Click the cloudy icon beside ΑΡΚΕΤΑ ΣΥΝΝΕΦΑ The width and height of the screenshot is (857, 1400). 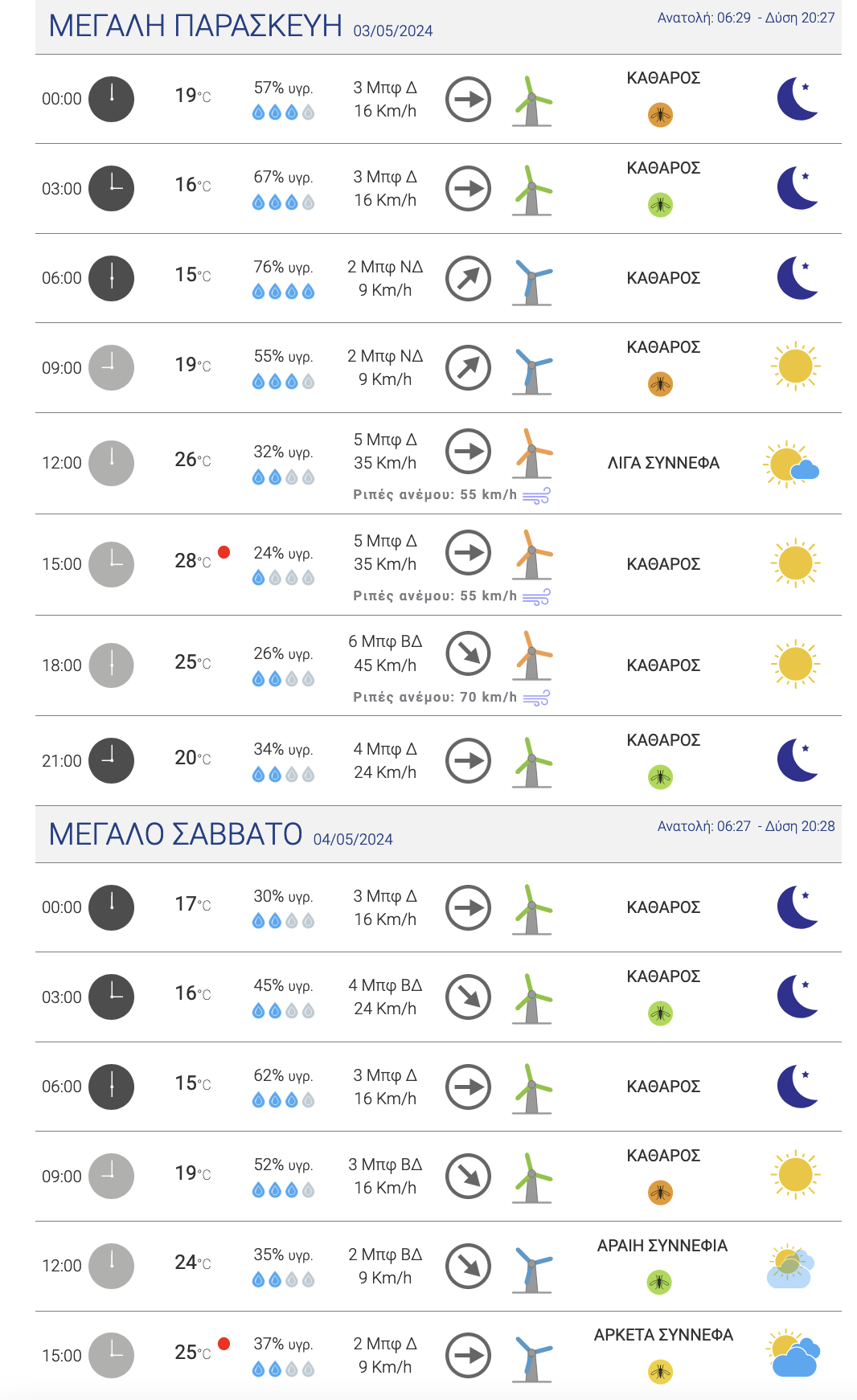coord(793,1354)
